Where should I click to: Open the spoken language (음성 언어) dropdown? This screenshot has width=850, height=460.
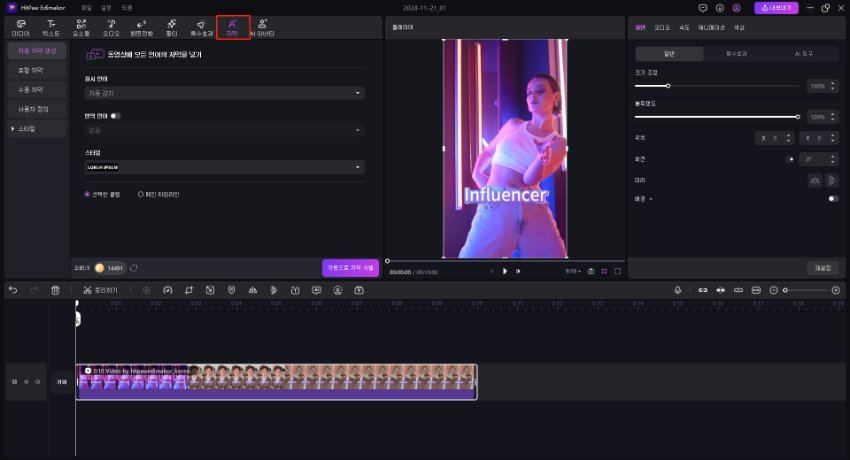224,93
